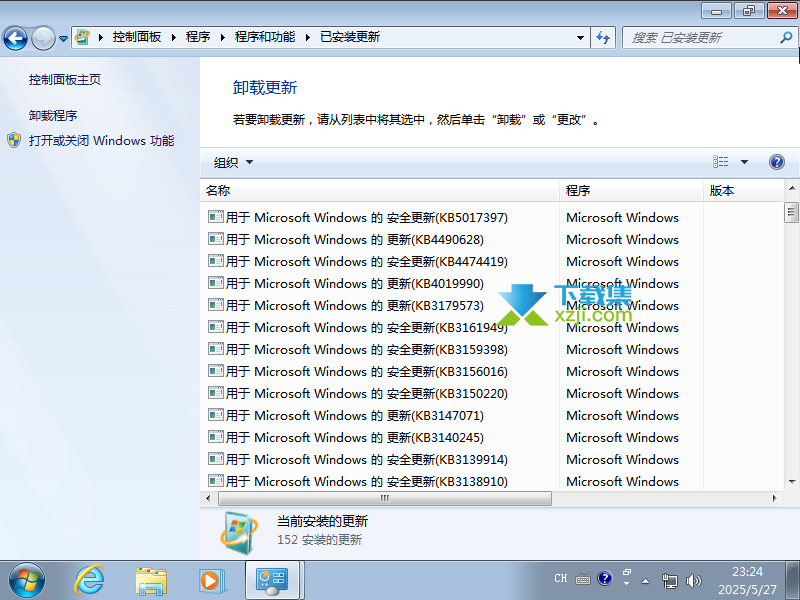Click the vertical scrollbar thumb

coord(791,212)
